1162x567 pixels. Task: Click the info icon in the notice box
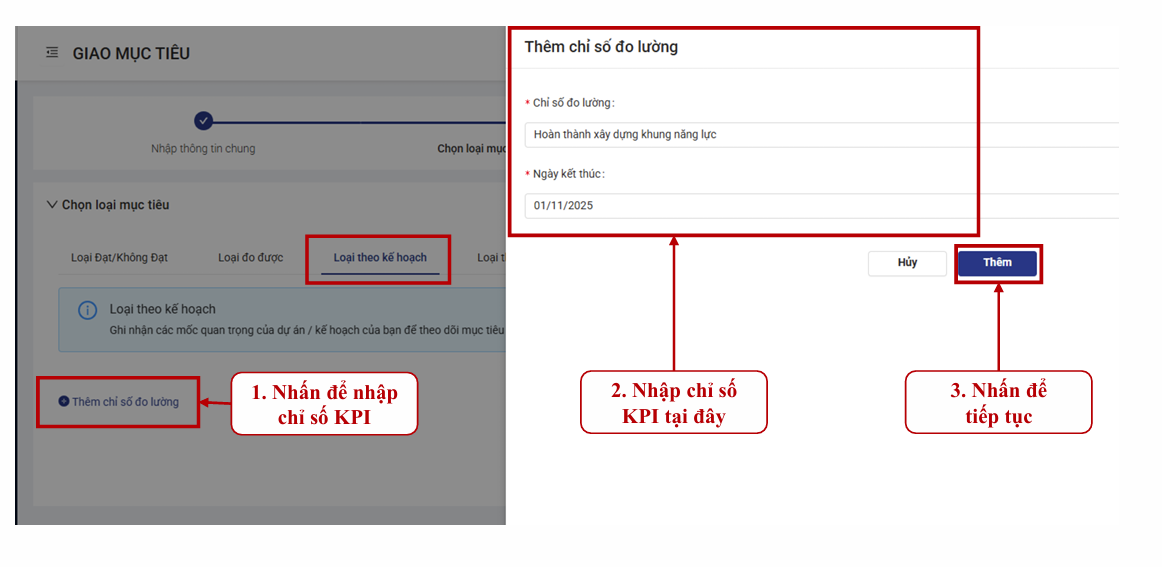88,310
